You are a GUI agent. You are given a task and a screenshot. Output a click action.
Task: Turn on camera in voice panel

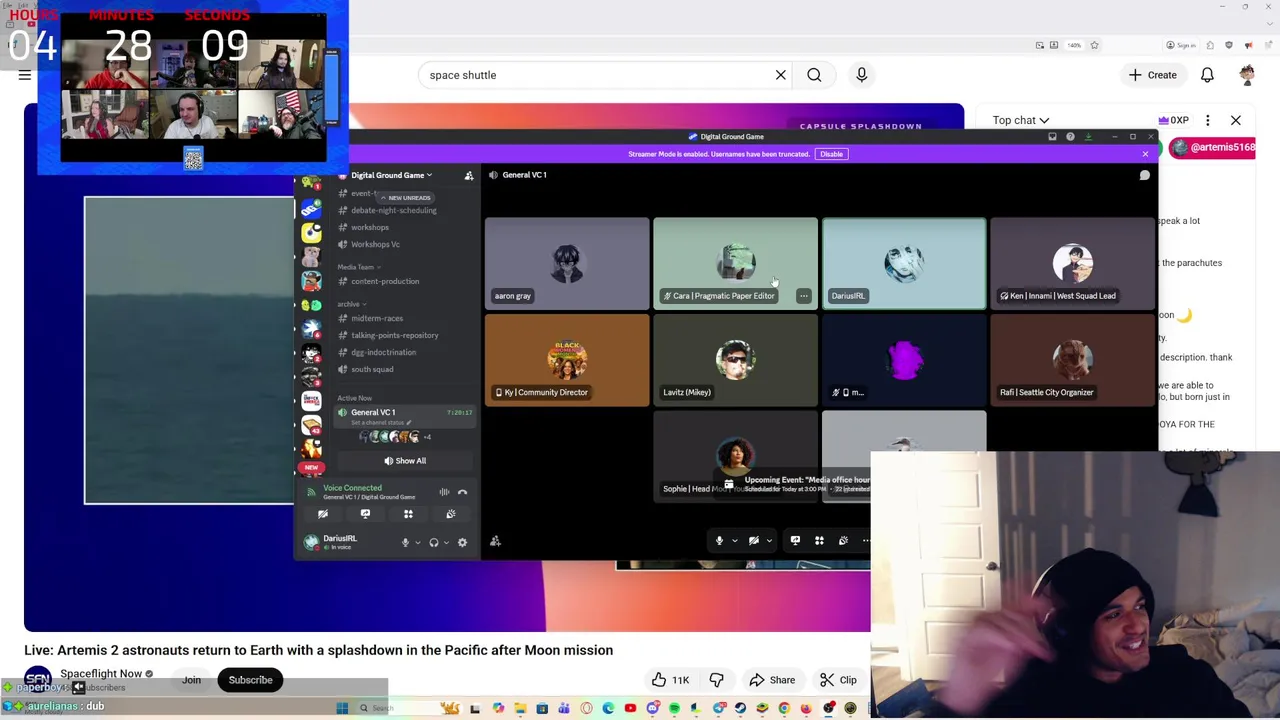(x=322, y=514)
